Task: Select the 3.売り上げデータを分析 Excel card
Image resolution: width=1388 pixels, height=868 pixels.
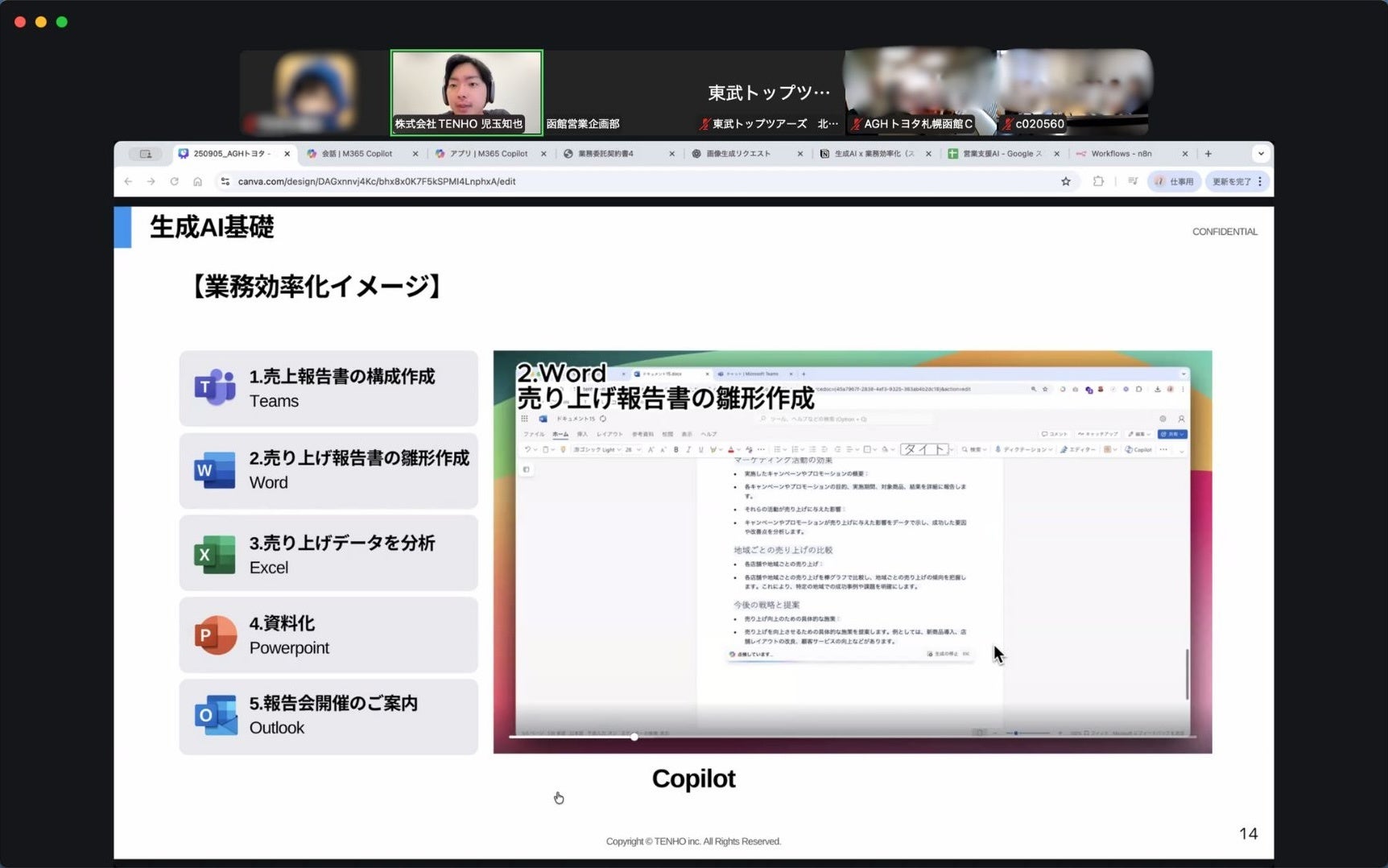Action: [x=328, y=554]
